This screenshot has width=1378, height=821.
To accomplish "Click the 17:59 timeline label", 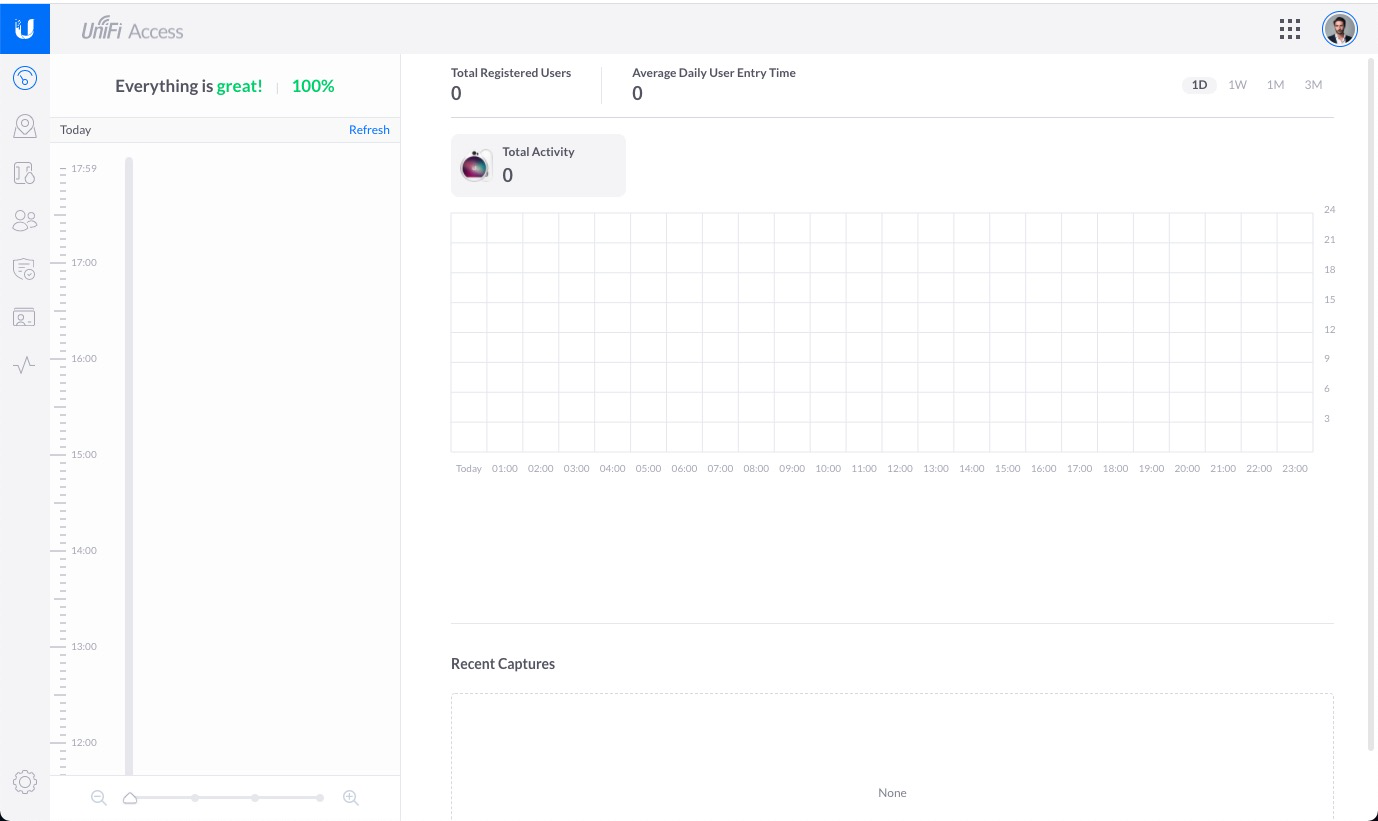I will click(x=84, y=168).
